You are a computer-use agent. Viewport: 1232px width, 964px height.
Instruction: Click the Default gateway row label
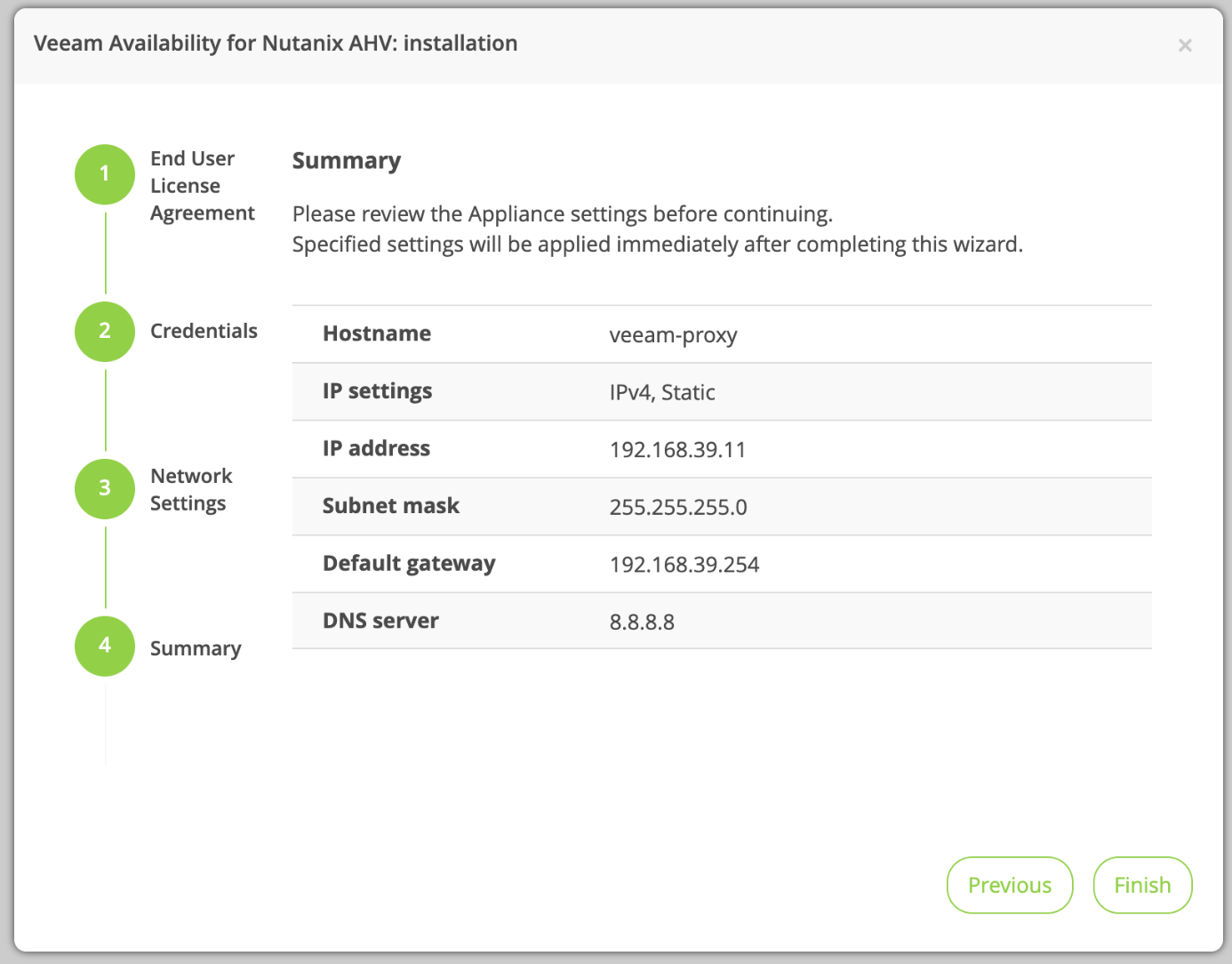[x=409, y=564]
